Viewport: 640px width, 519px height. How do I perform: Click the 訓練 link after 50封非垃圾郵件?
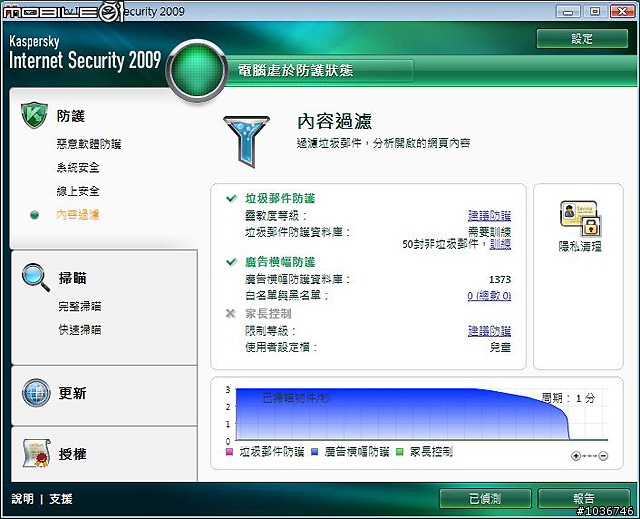pyautogui.click(x=500, y=244)
